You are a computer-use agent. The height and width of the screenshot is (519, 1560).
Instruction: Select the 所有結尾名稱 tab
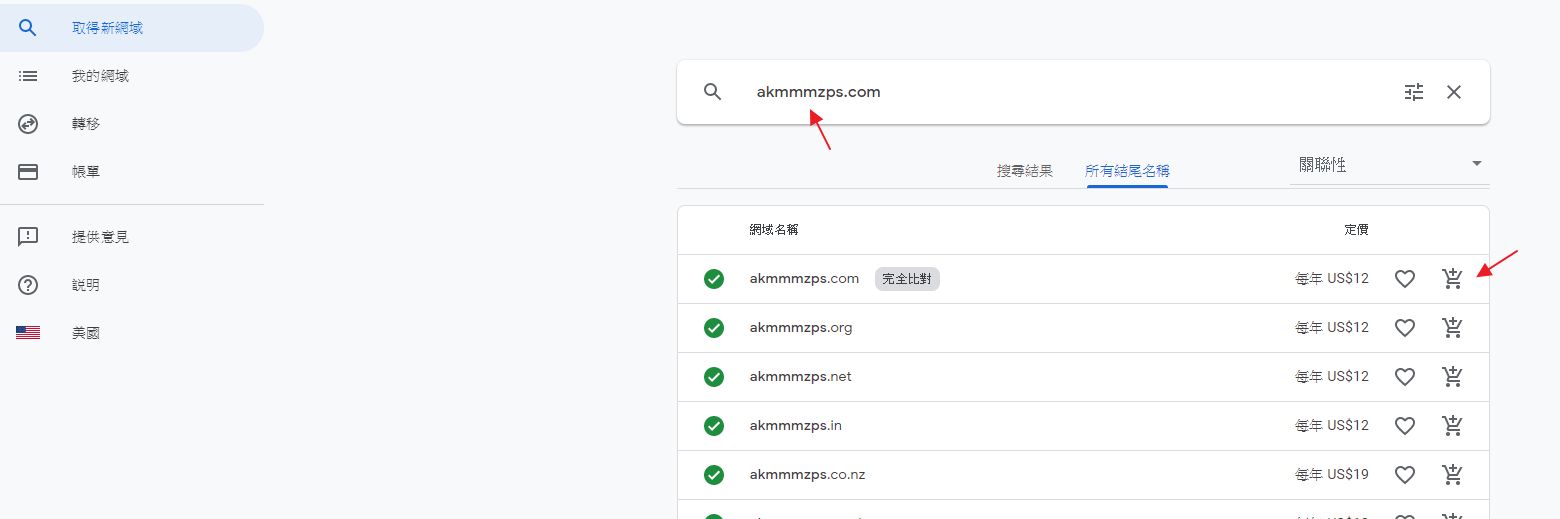tap(1127, 171)
